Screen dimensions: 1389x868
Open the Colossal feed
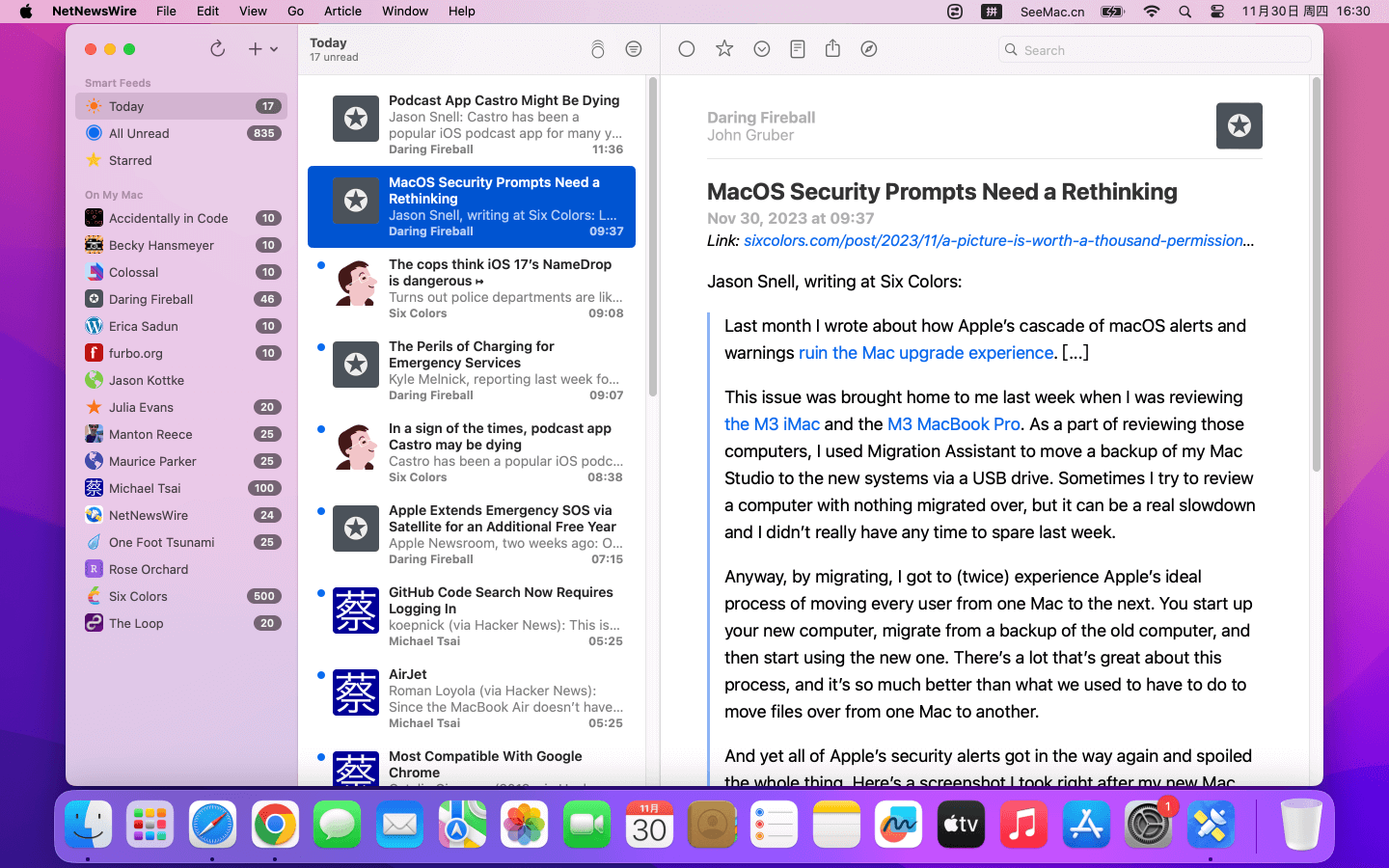pyautogui.click(x=181, y=272)
